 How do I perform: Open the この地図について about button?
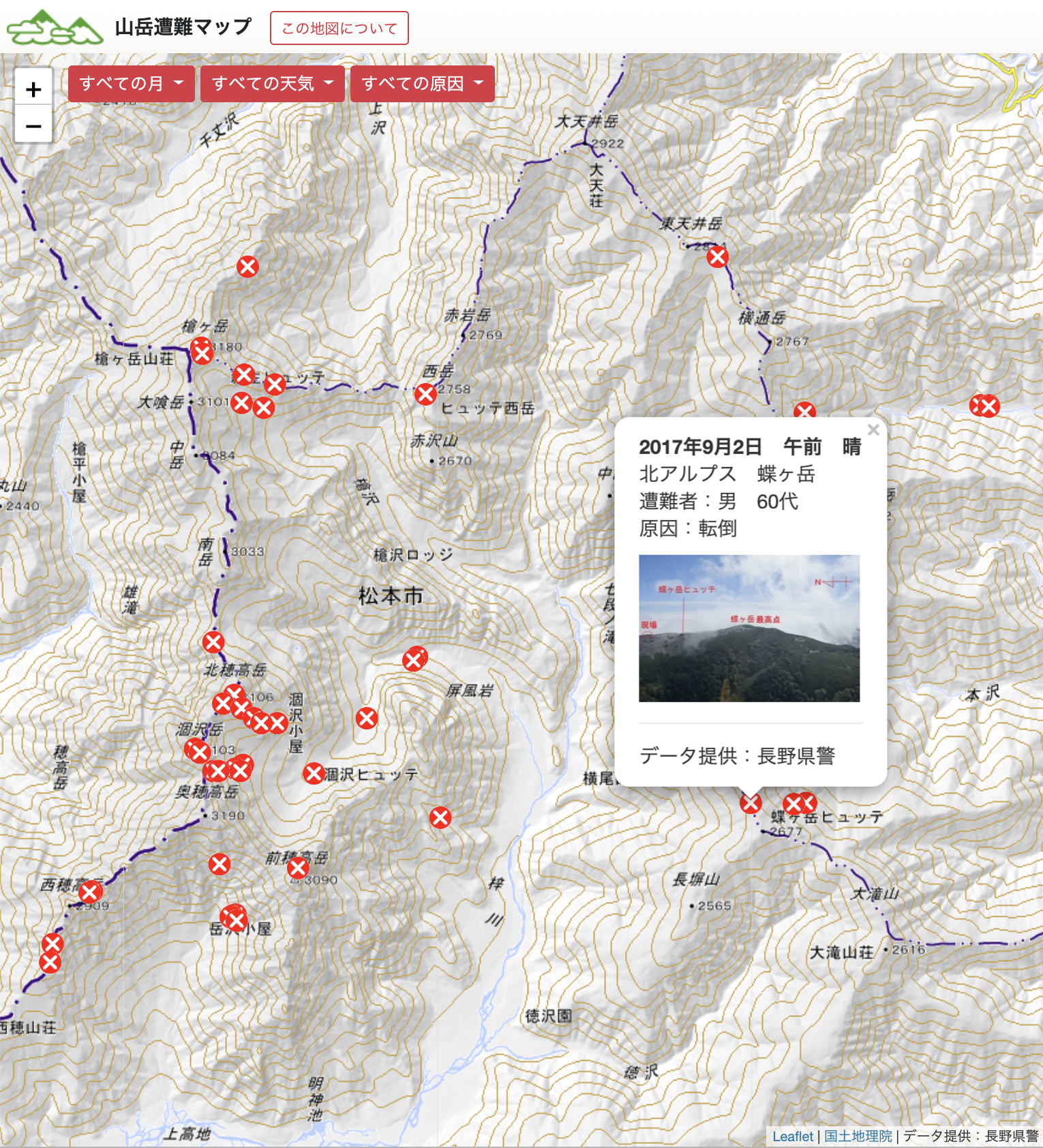tap(339, 29)
